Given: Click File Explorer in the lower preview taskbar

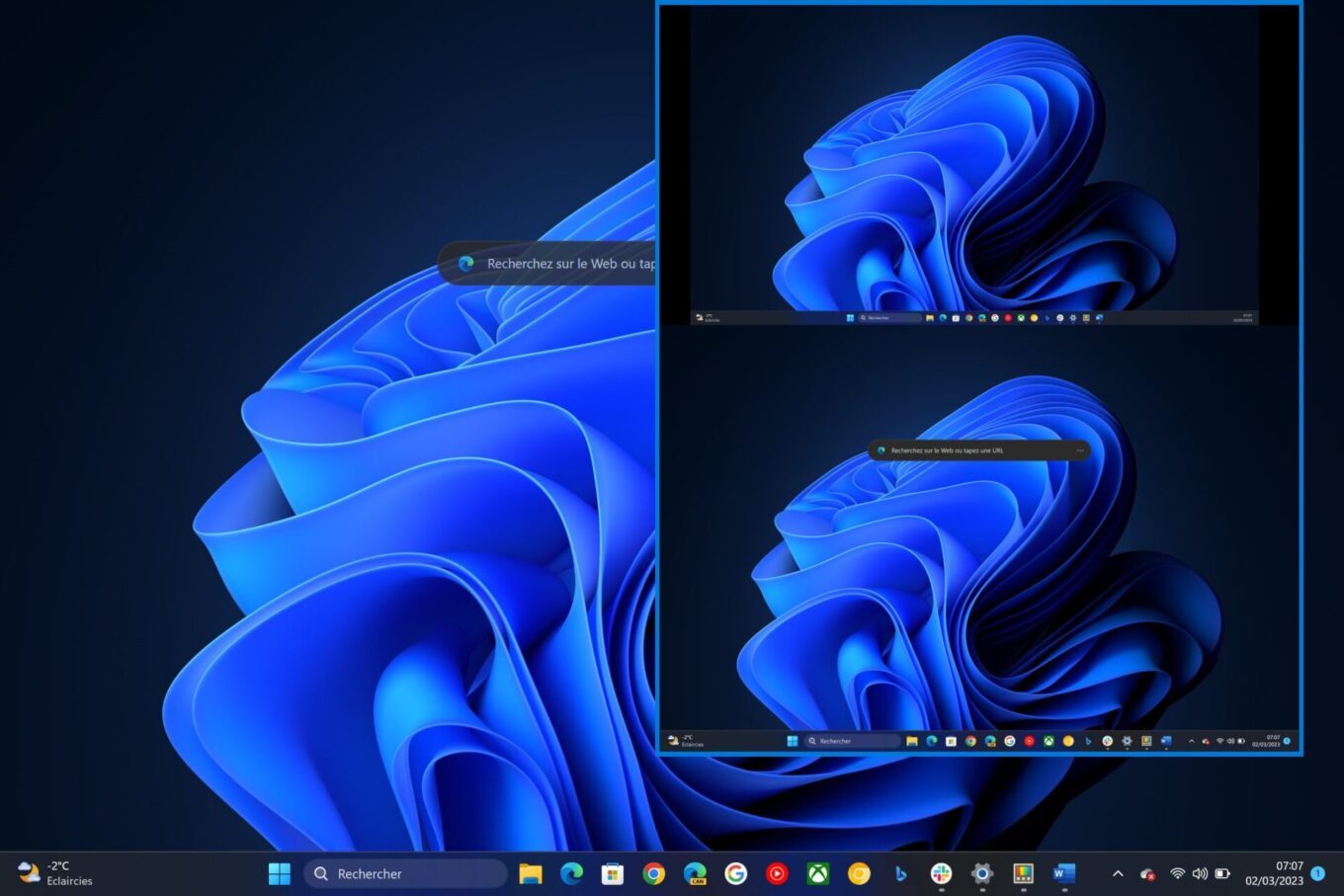Looking at the screenshot, I should pyautogui.click(x=911, y=741).
